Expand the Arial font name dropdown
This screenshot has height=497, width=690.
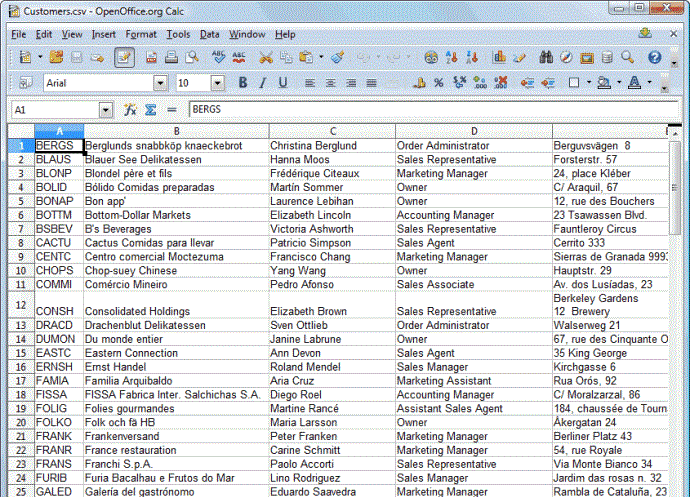pos(161,83)
